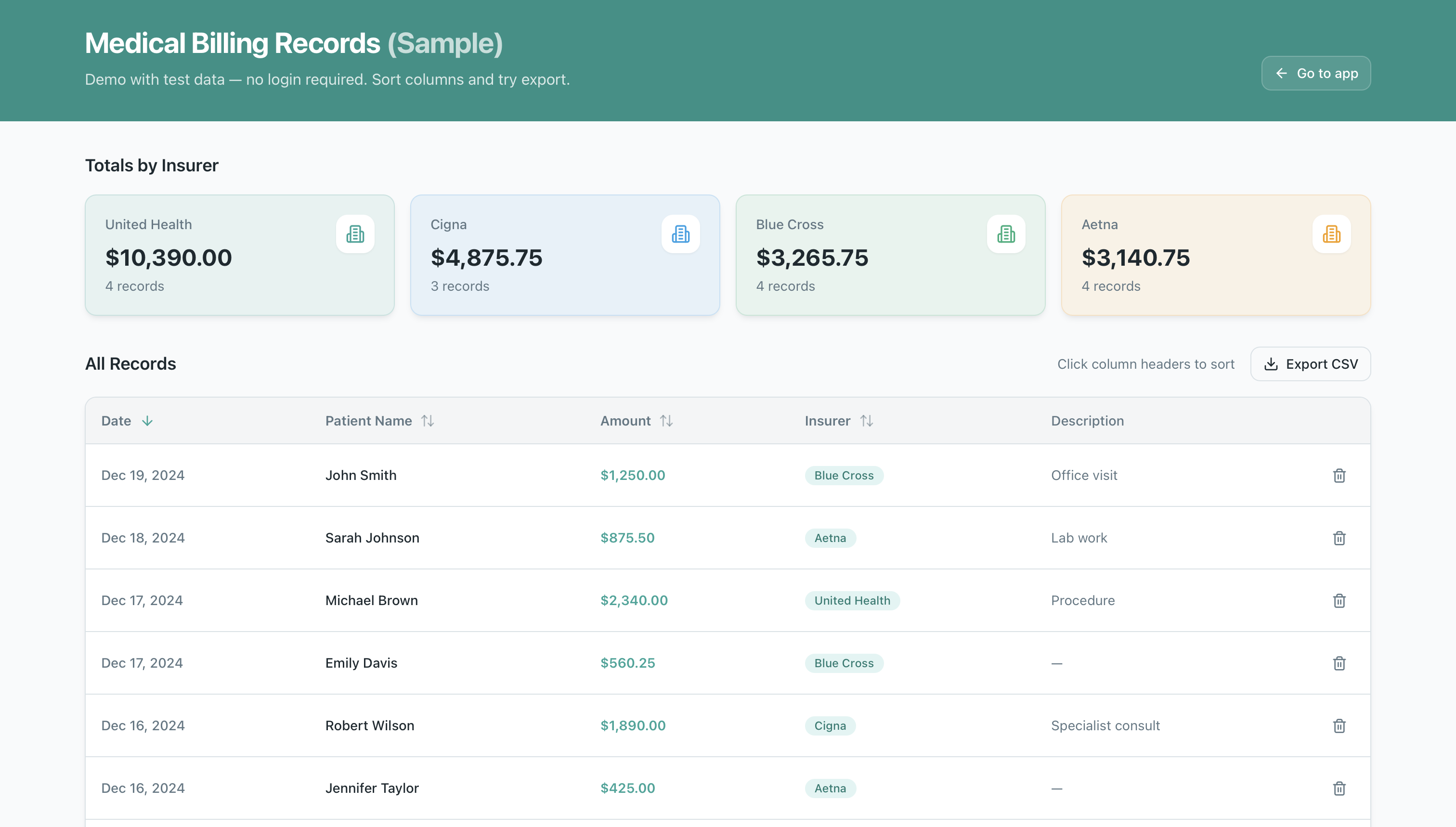
Task: Select the Aetna totals card
Action: (1215, 255)
